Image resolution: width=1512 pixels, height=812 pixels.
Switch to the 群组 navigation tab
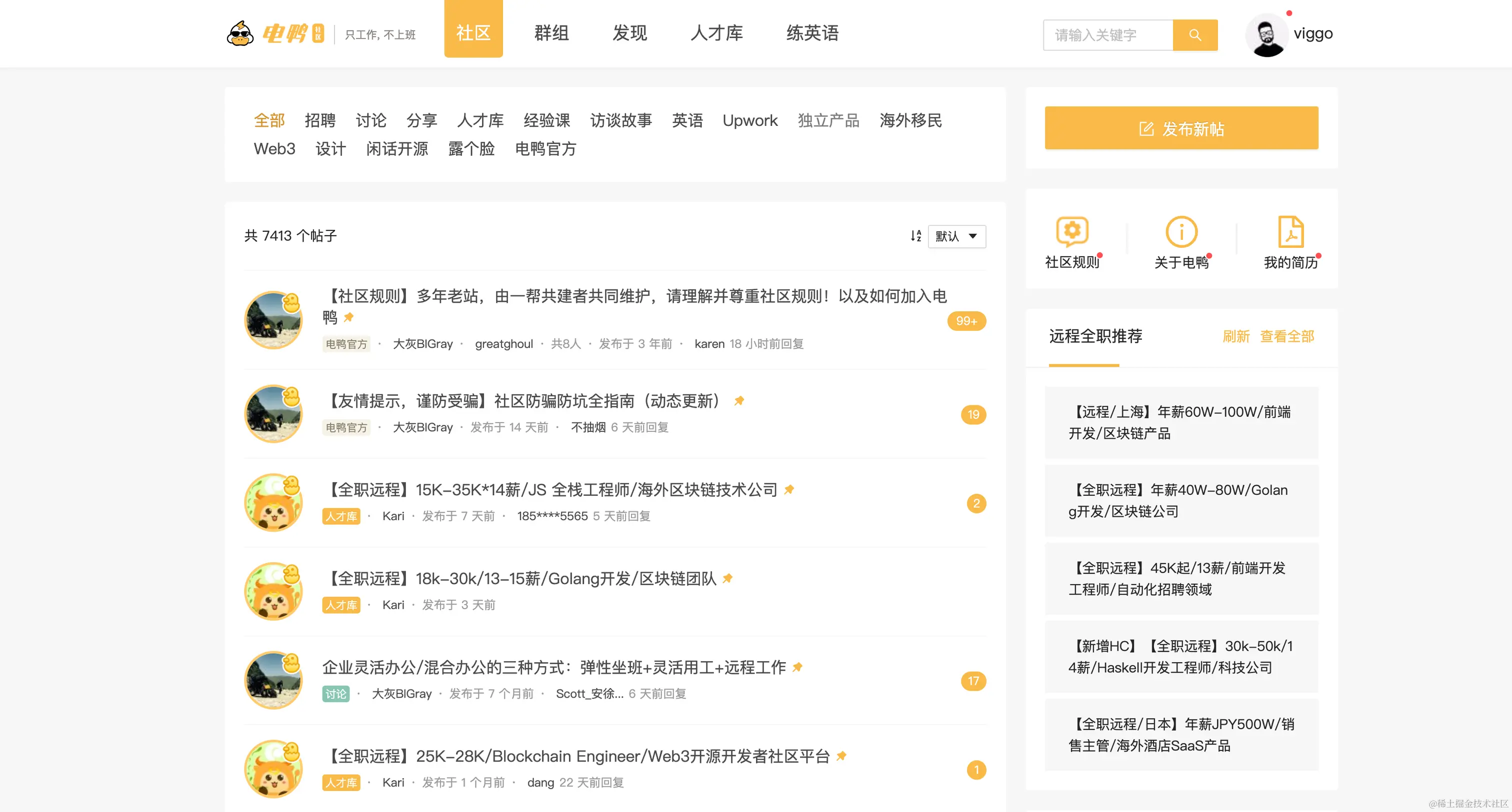[551, 33]
